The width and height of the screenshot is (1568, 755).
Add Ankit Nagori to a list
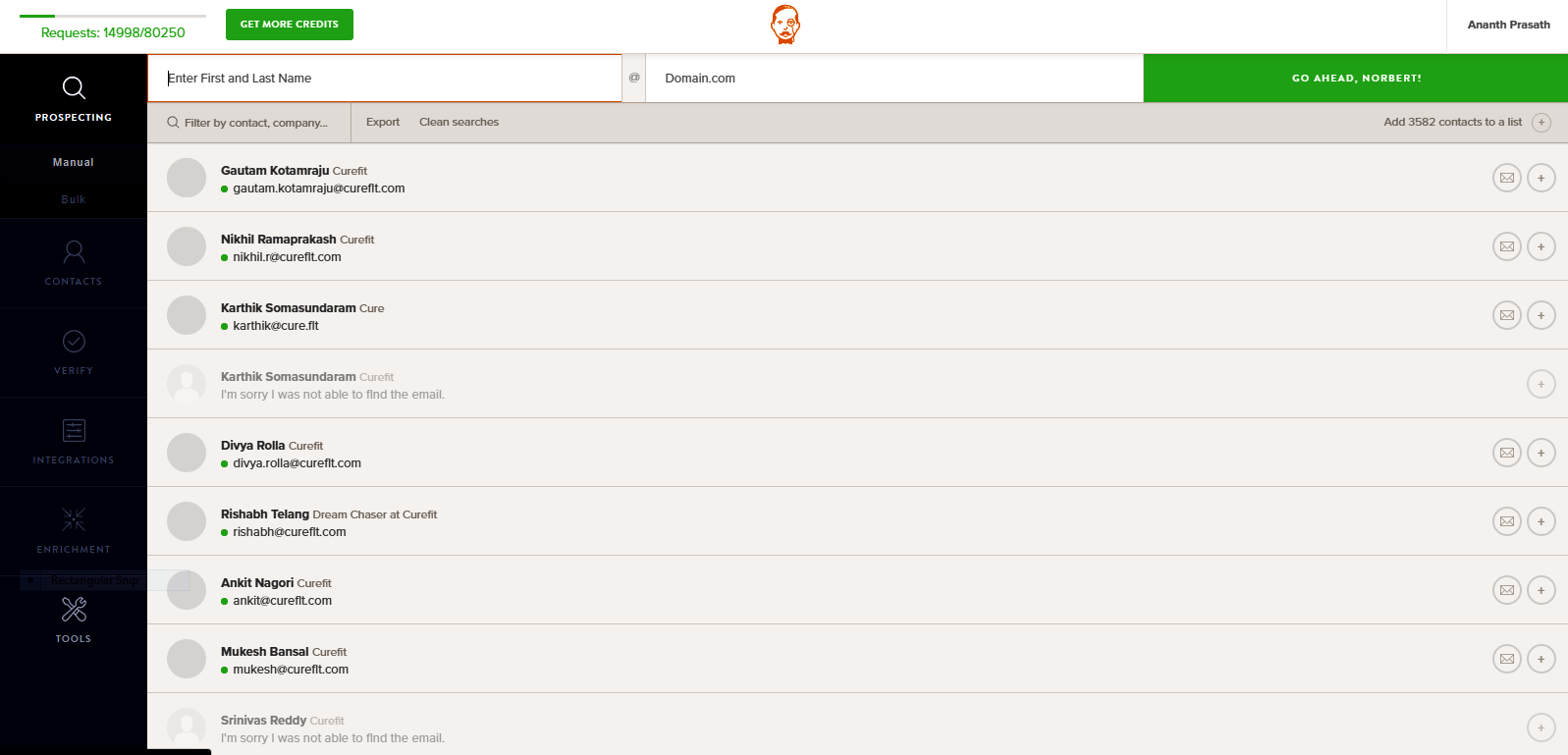pos(1541,590)
